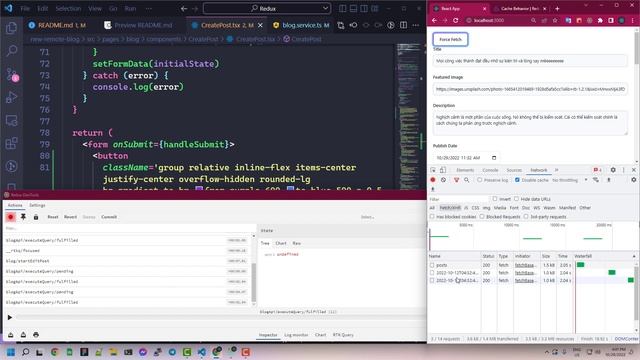Viewport: 640px width, 360px height.
Task: Bookmark this page with the star icon
Action: click(555, 20)
